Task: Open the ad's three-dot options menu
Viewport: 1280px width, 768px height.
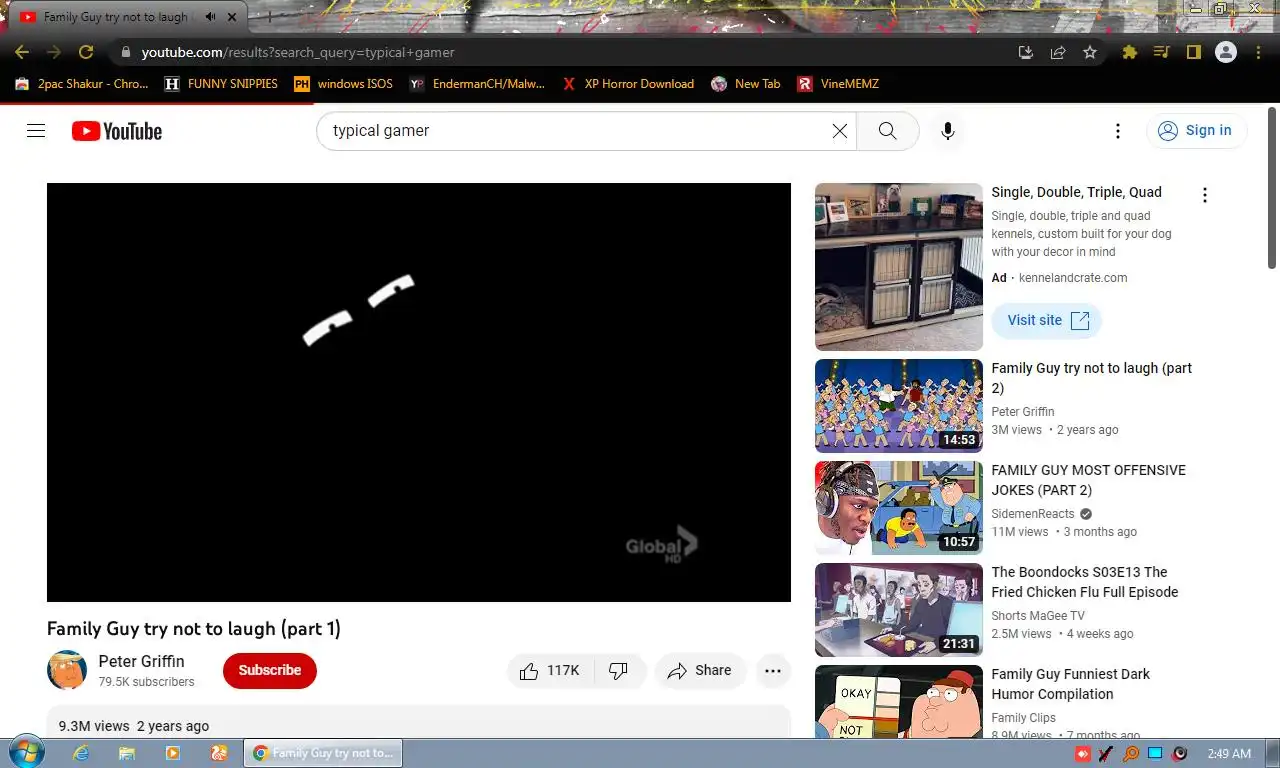Action: pos(1205,195)
